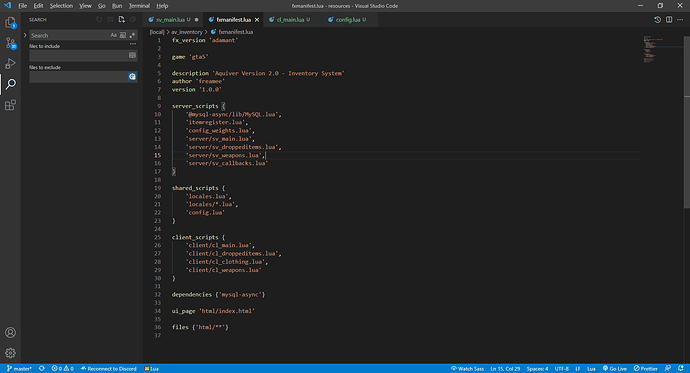Open the fxmanifest.lua breadcrumb dropdown

click(x=232, y=32)
